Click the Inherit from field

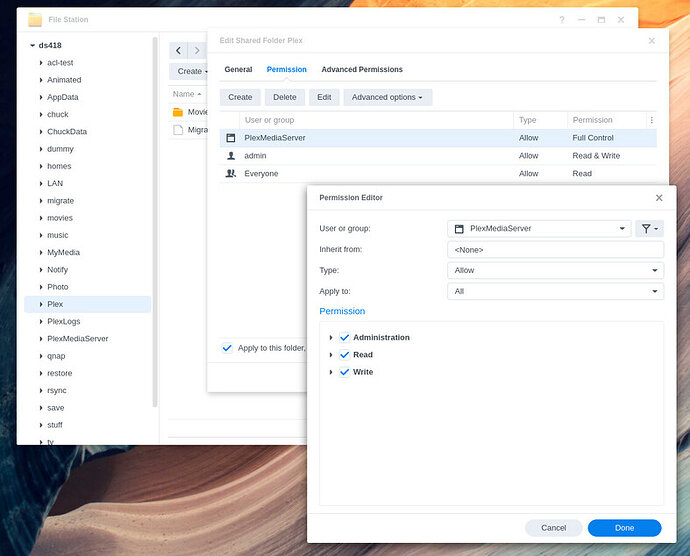coord(555,250)
